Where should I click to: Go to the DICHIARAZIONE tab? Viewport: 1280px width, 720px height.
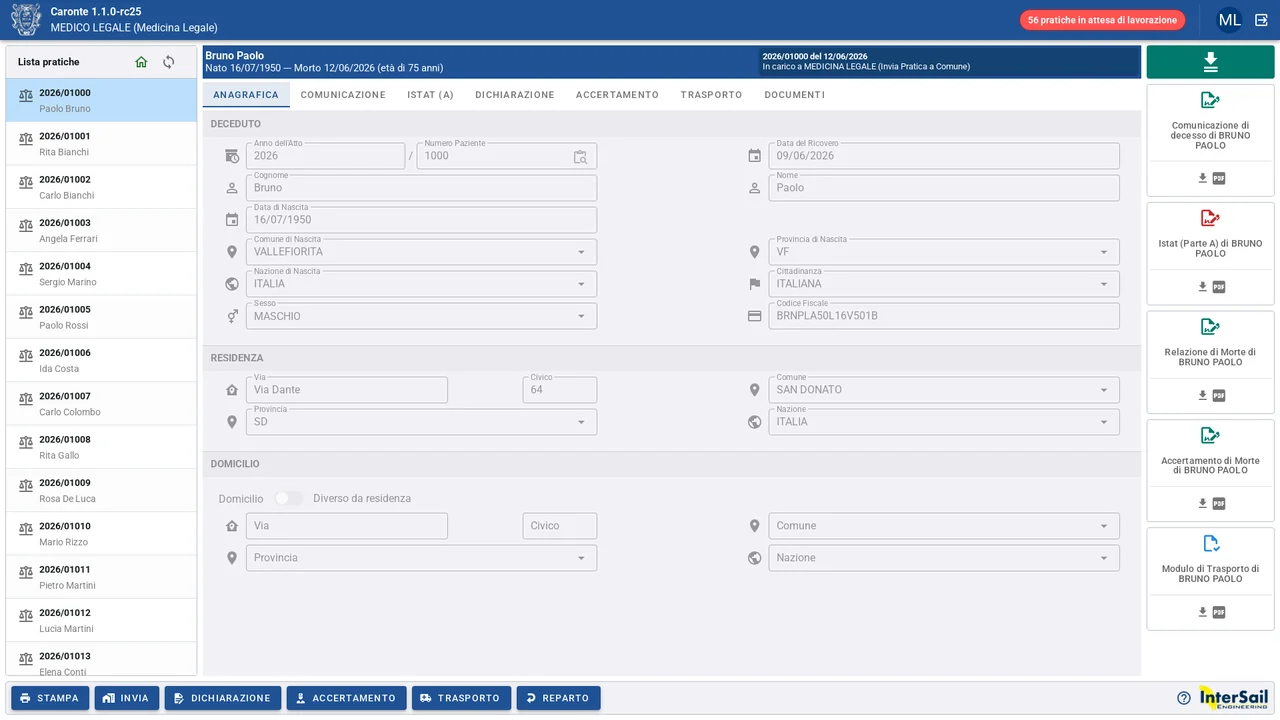[x=515, y=95]
